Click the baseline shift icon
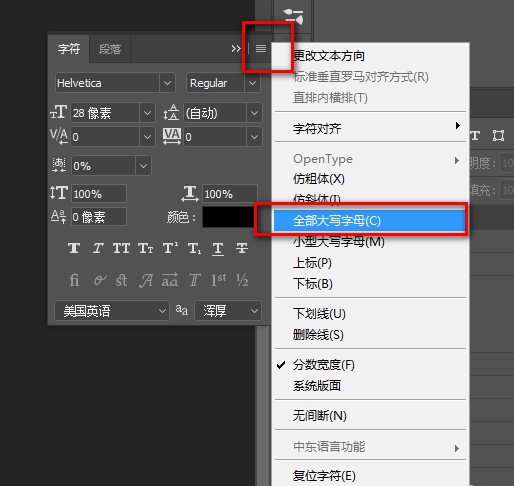The width and height of the screenshot is (514, 486). pyautogui.click(x=58, y=217)
